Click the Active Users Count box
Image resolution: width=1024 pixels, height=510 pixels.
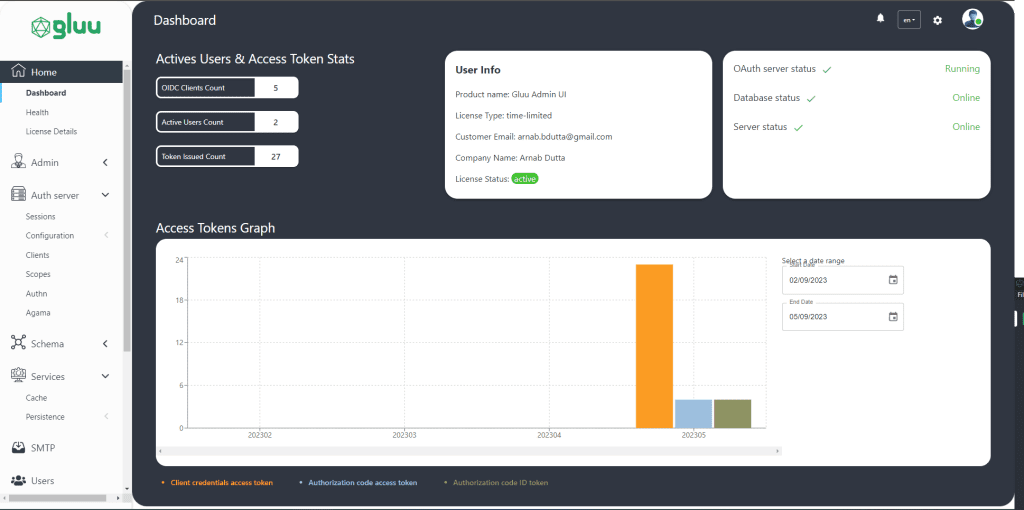click(x=227, y=122)
